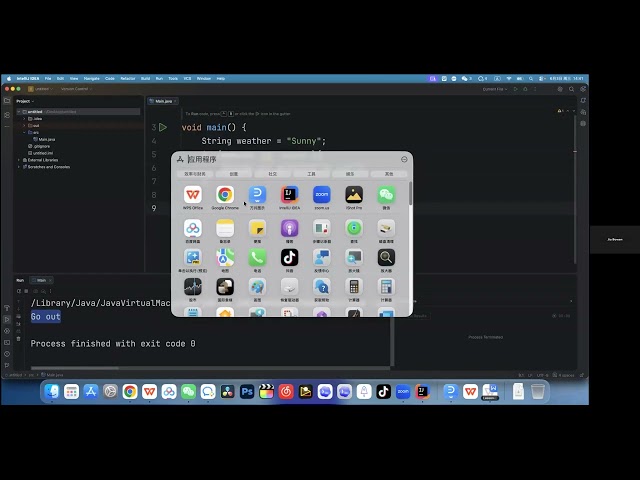Screen dimensions: 640x480
Task: Open the Notes app in the grid
Action: [225, 228]
